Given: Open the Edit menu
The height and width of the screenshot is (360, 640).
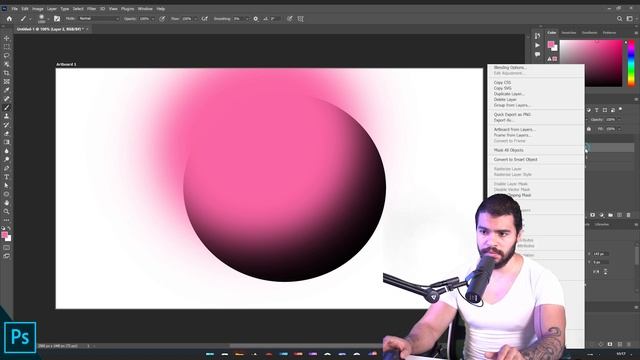Looking at the screenshot, I should (x=25, y=9).
